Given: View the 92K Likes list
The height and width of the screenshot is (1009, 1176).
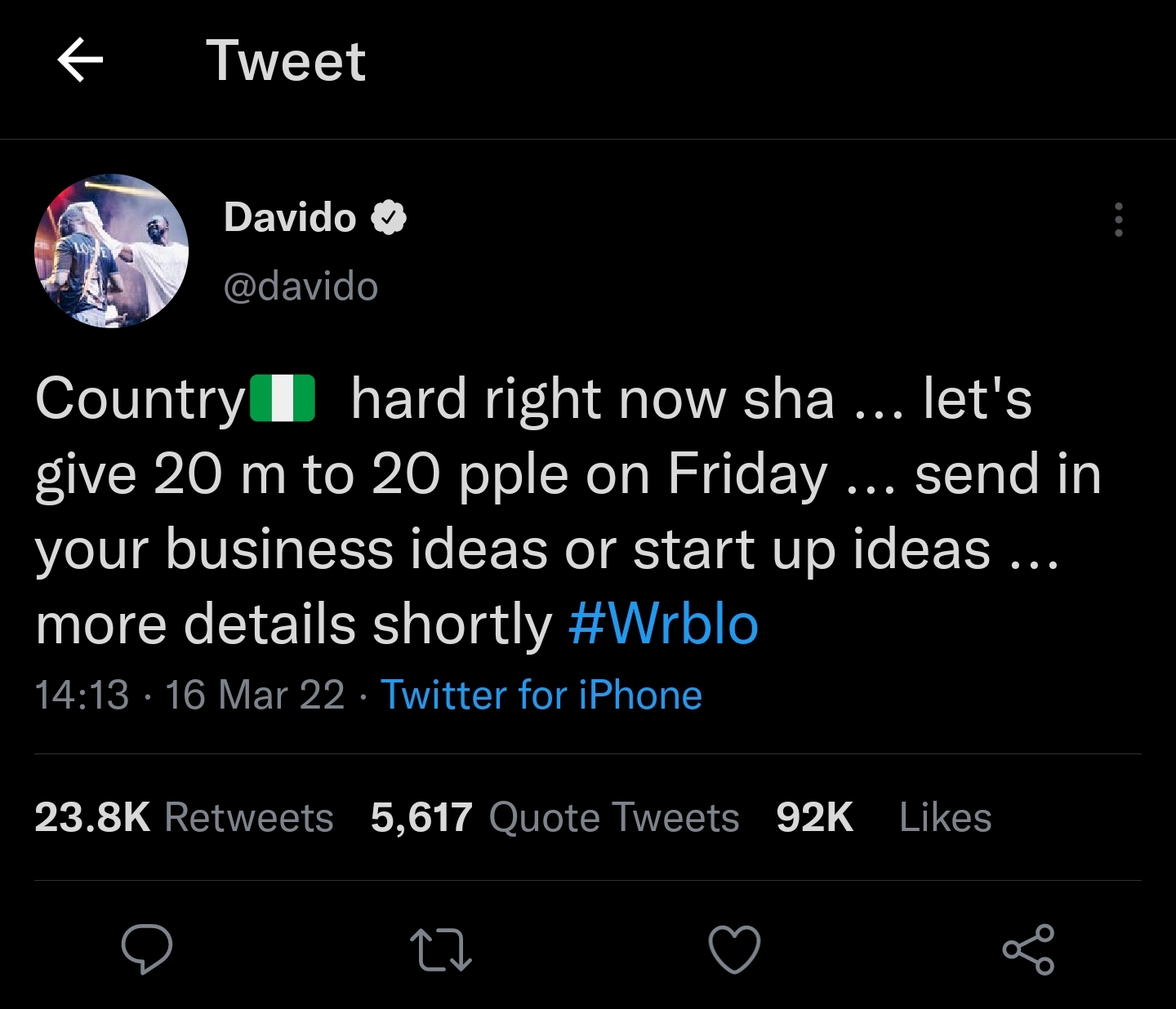Looking at the screenshot, I should [884, 817].
